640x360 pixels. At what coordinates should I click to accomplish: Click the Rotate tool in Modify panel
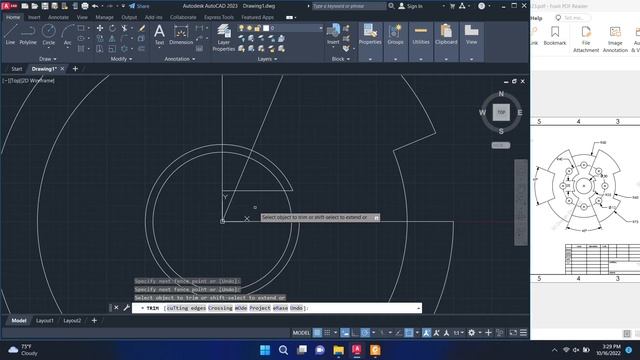pos(112,28)
